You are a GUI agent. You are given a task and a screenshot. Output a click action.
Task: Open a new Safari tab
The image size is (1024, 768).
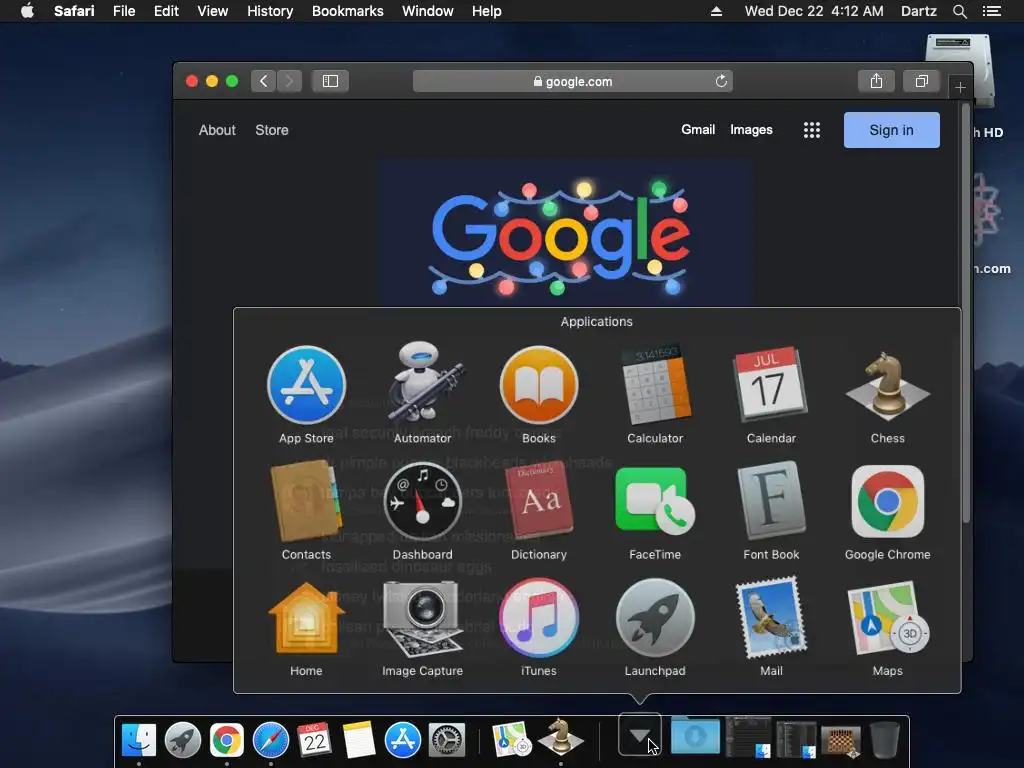[960, 88]
